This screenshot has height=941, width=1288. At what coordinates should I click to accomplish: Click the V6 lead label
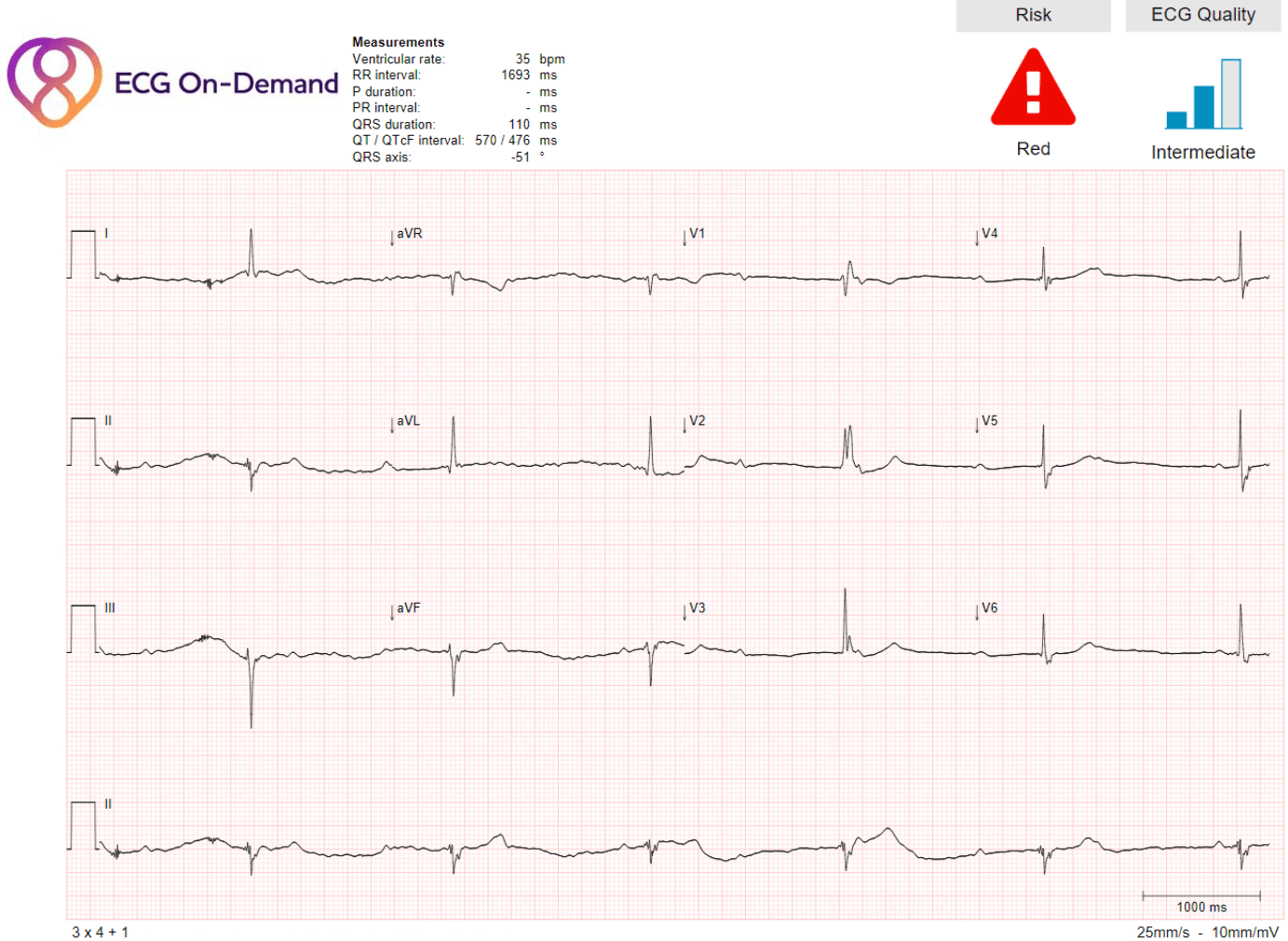coord(989,607)
